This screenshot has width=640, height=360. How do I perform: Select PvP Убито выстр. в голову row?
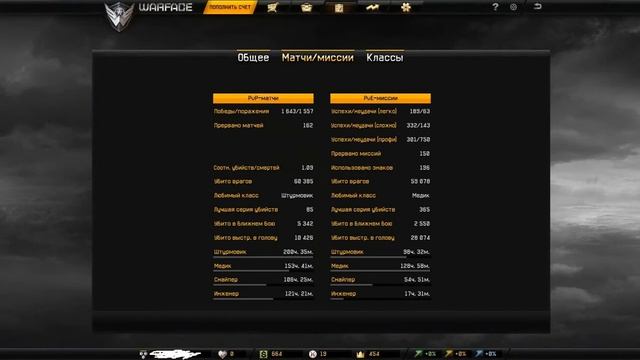click(263, 238)
